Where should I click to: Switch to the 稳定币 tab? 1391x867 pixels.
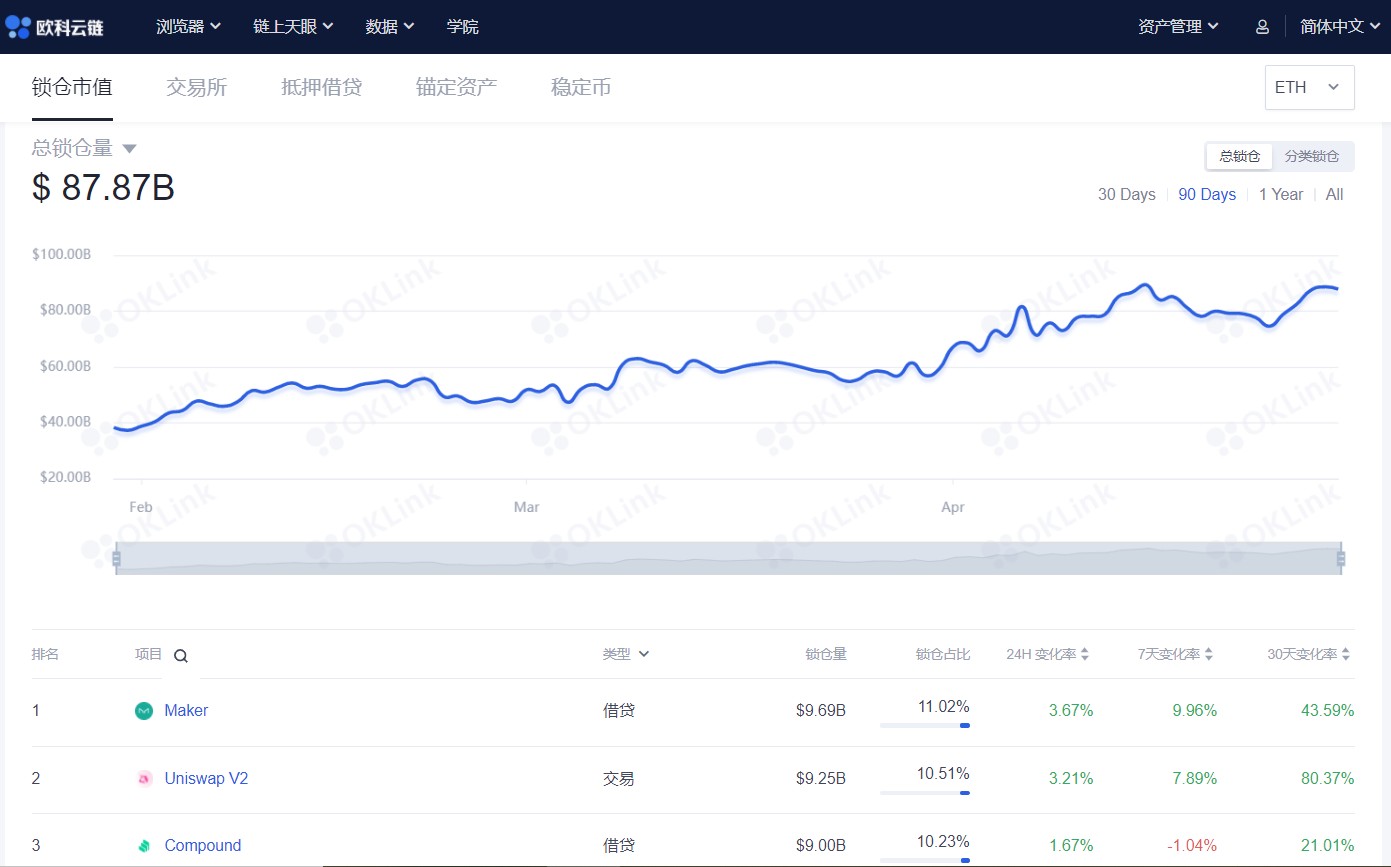pyautogui.click(x=581, y=88)
